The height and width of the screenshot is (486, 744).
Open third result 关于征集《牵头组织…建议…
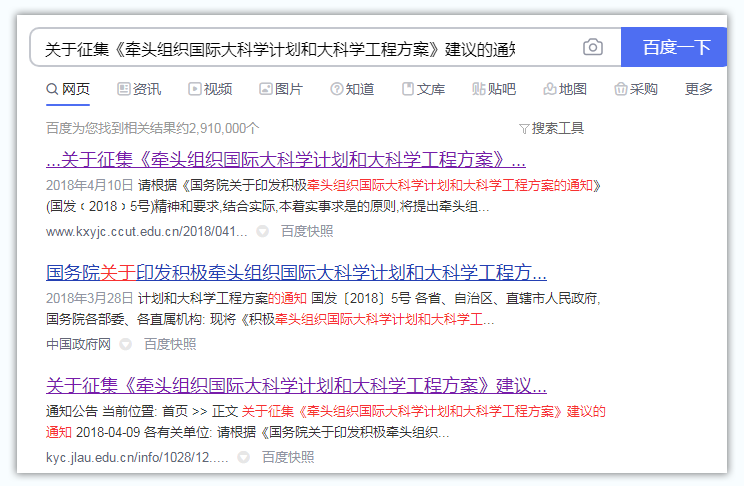pos(296,385)
